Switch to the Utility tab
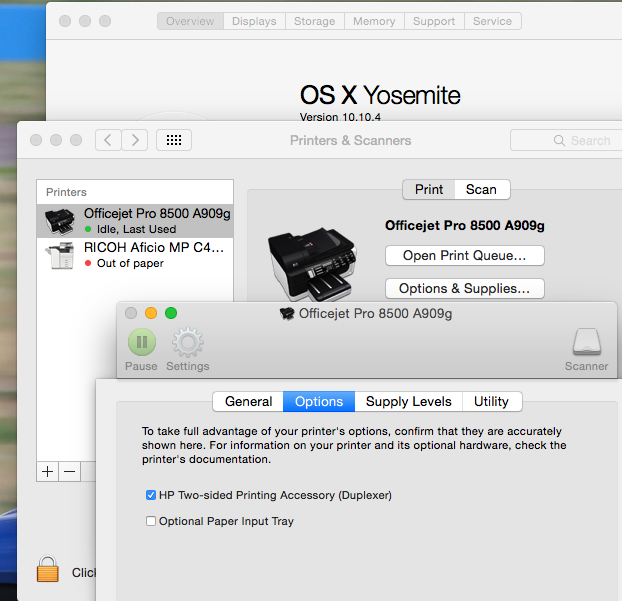Image resolution: width=622 pixels, height=601 pixels. pos(492,401)
